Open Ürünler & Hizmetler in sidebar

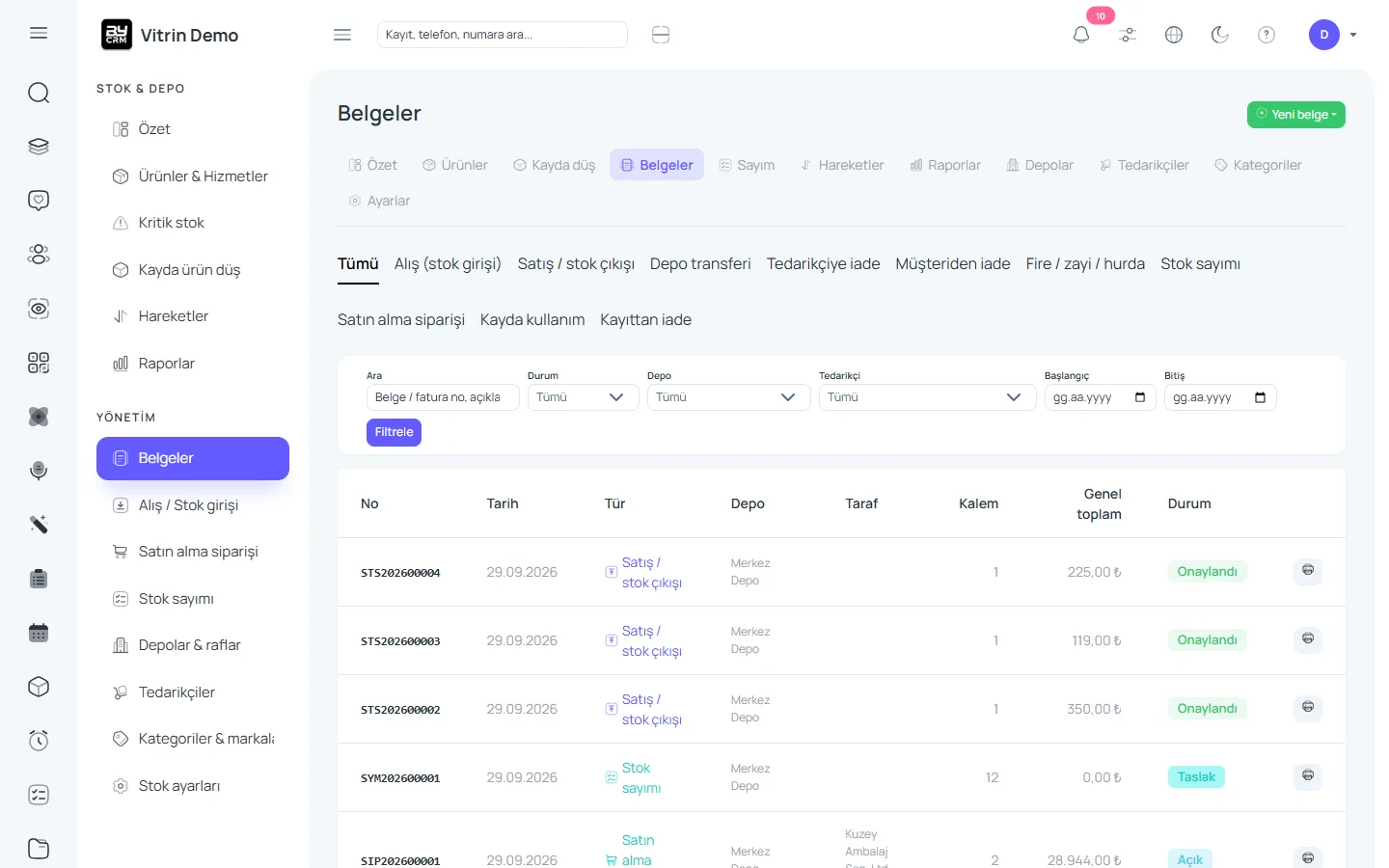193,176
